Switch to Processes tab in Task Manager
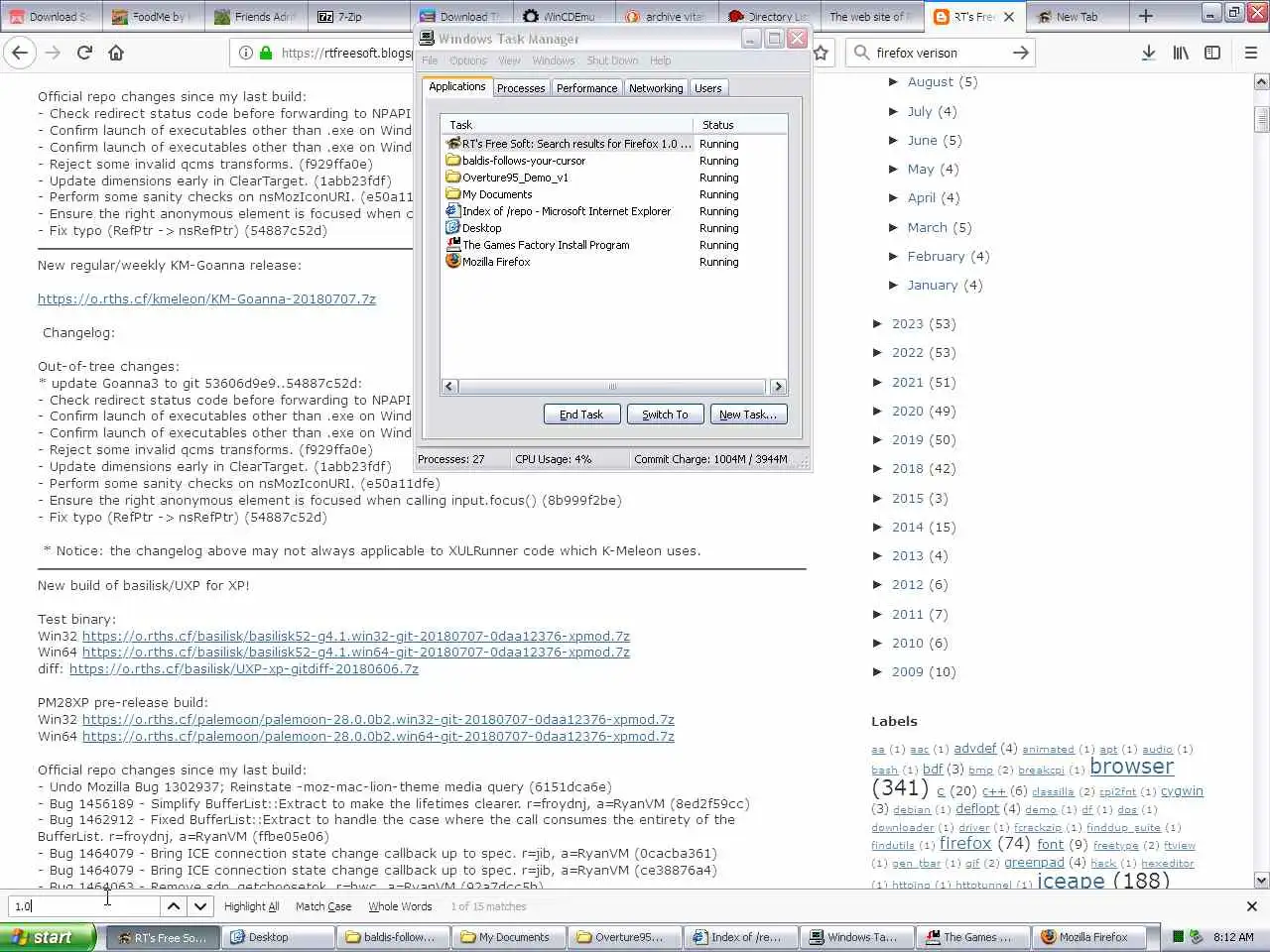The width and height of the screenshot is (1270, 952). click(521, 88)
